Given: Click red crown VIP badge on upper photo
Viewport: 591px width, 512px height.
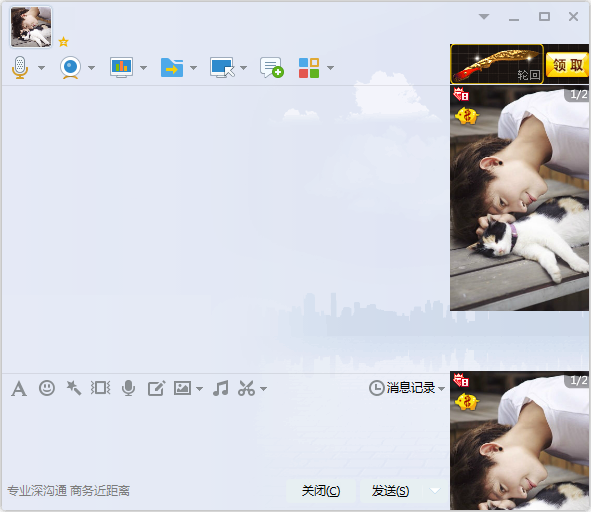Looking at the screenshot, I should [461, 94].
